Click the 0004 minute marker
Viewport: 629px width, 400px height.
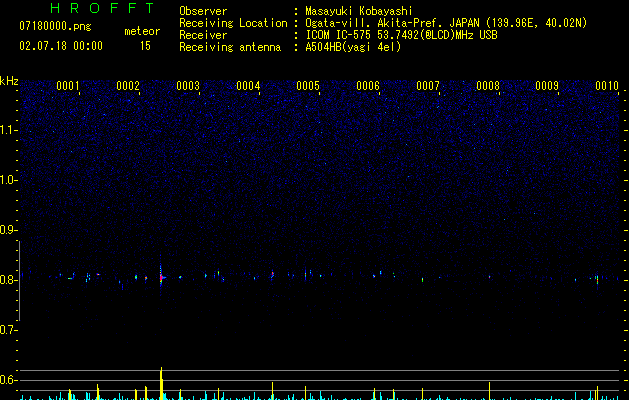[248, 86]
